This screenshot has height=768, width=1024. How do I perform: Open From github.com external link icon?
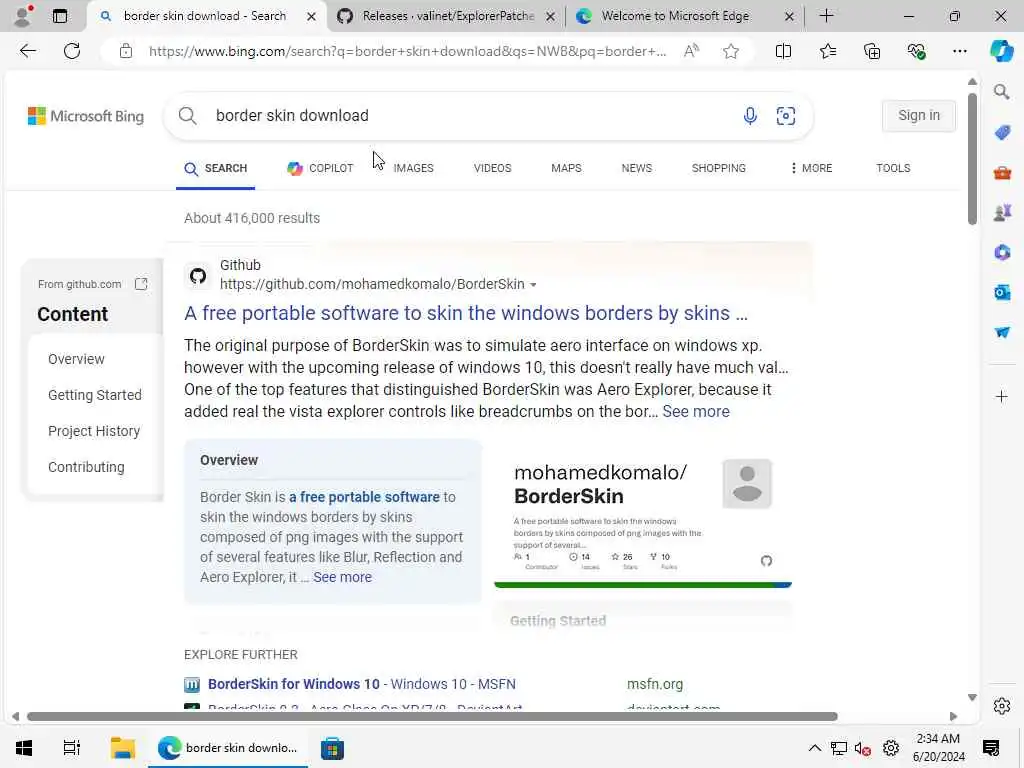(141, 284)
